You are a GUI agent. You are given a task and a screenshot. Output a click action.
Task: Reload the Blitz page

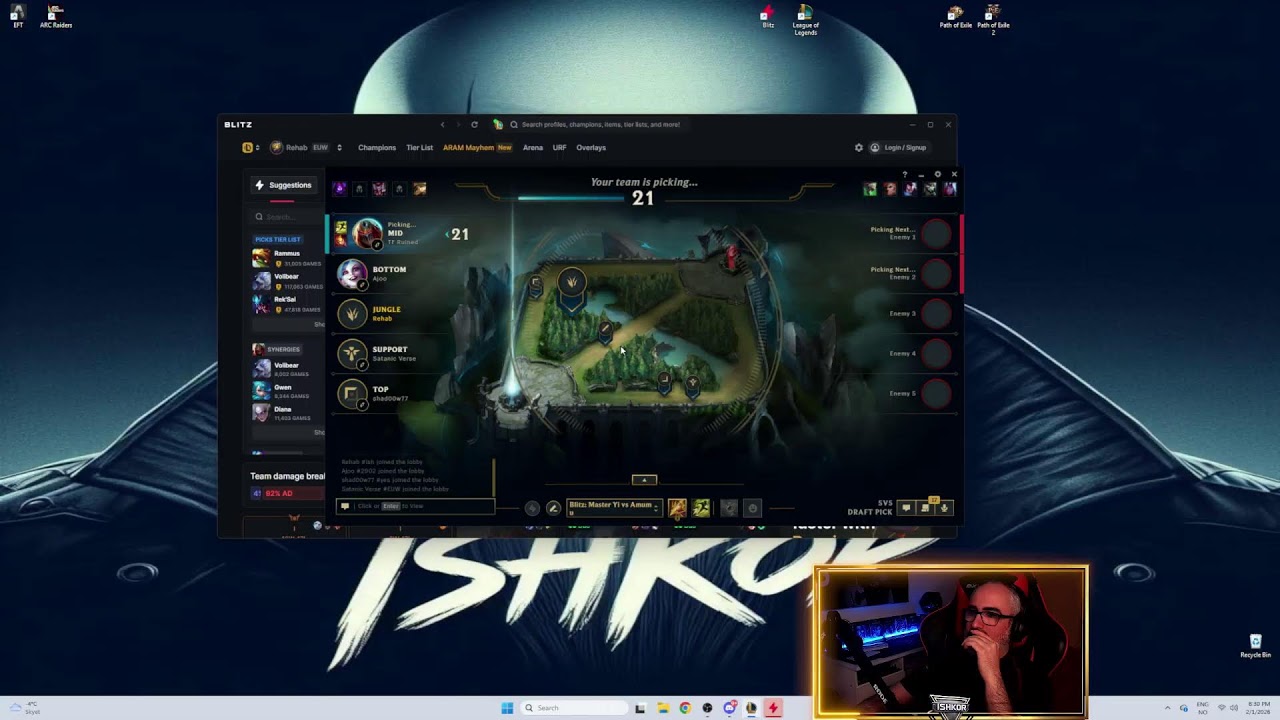tap(474, 125)
